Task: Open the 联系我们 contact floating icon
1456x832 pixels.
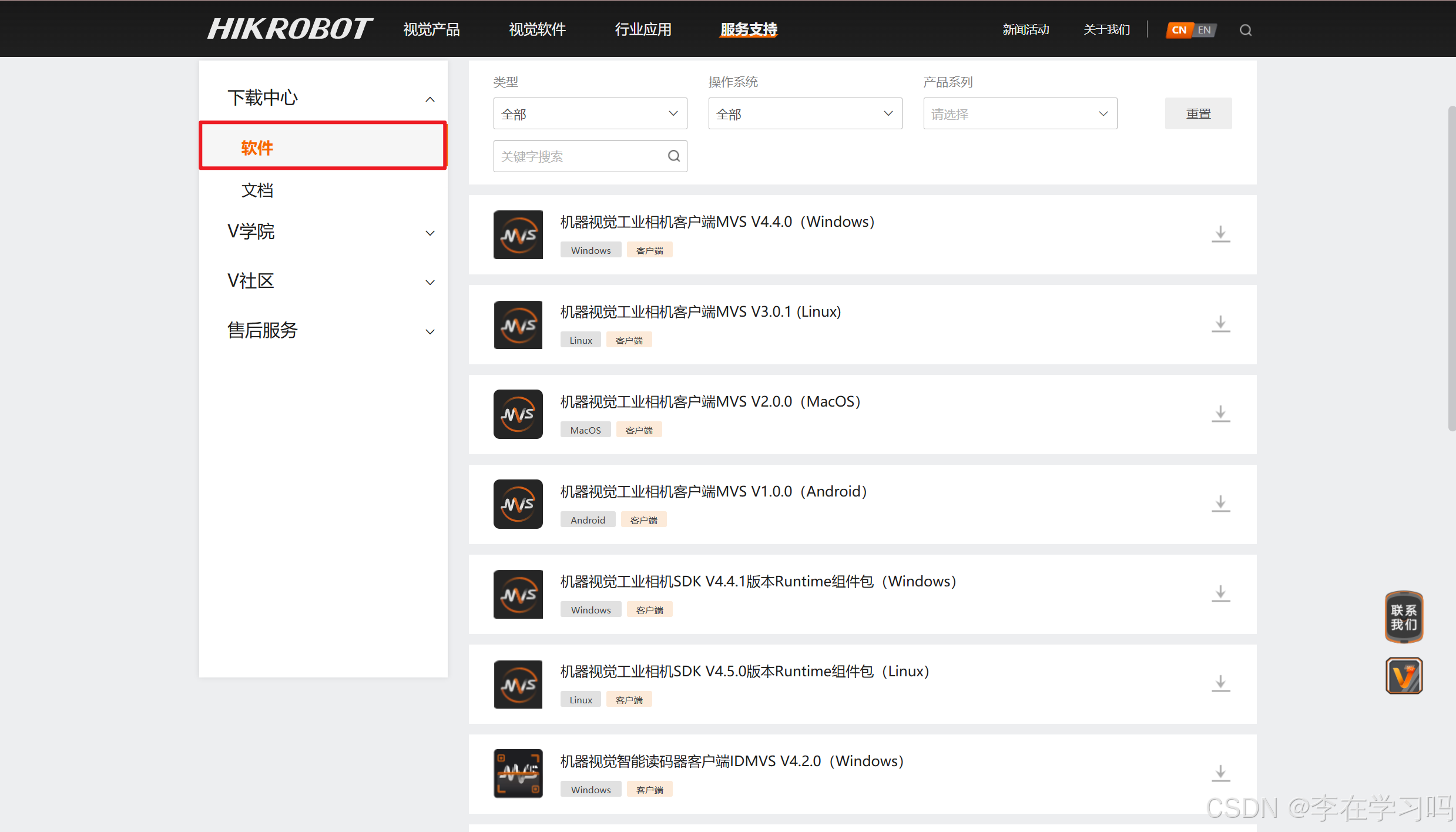Action: [1404, 617]
